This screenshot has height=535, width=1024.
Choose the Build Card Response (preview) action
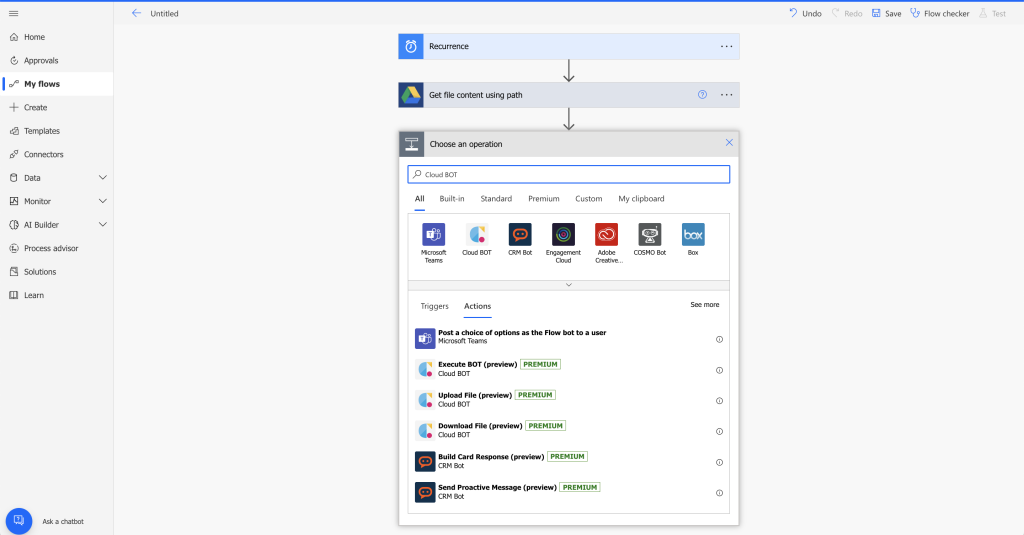569,461
